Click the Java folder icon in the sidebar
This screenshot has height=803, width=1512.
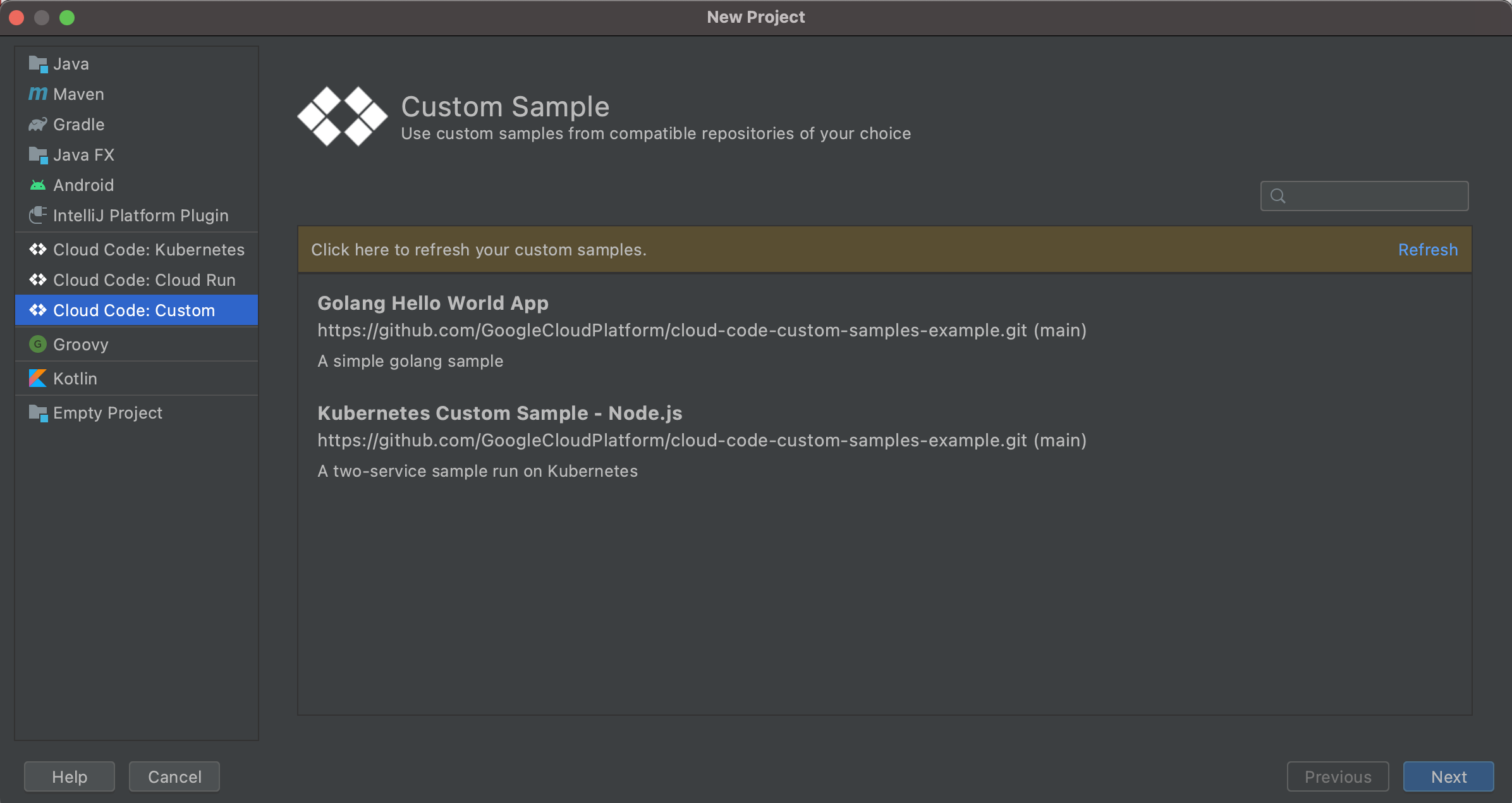[37, 63]
